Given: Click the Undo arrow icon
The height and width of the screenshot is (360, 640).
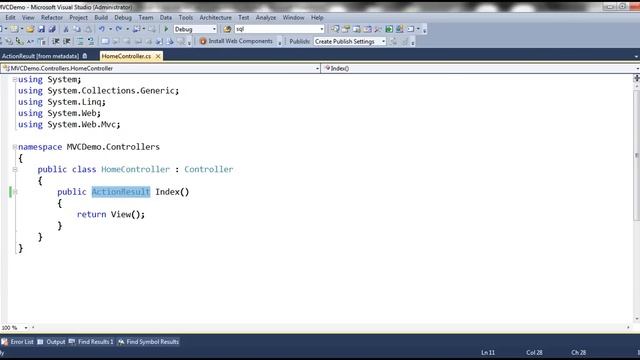Looking at the screenshot, I should tap(102, 29).
